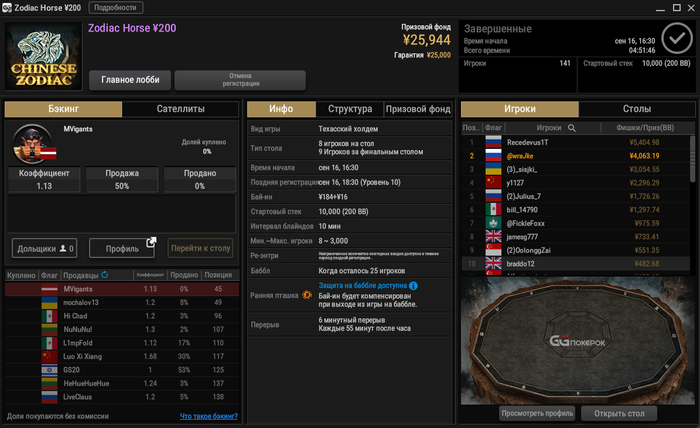Click the China flag next to Luo Xi Xiang
Image resolution: width=700 pixels, height=428 pixels.
(49, 356)
